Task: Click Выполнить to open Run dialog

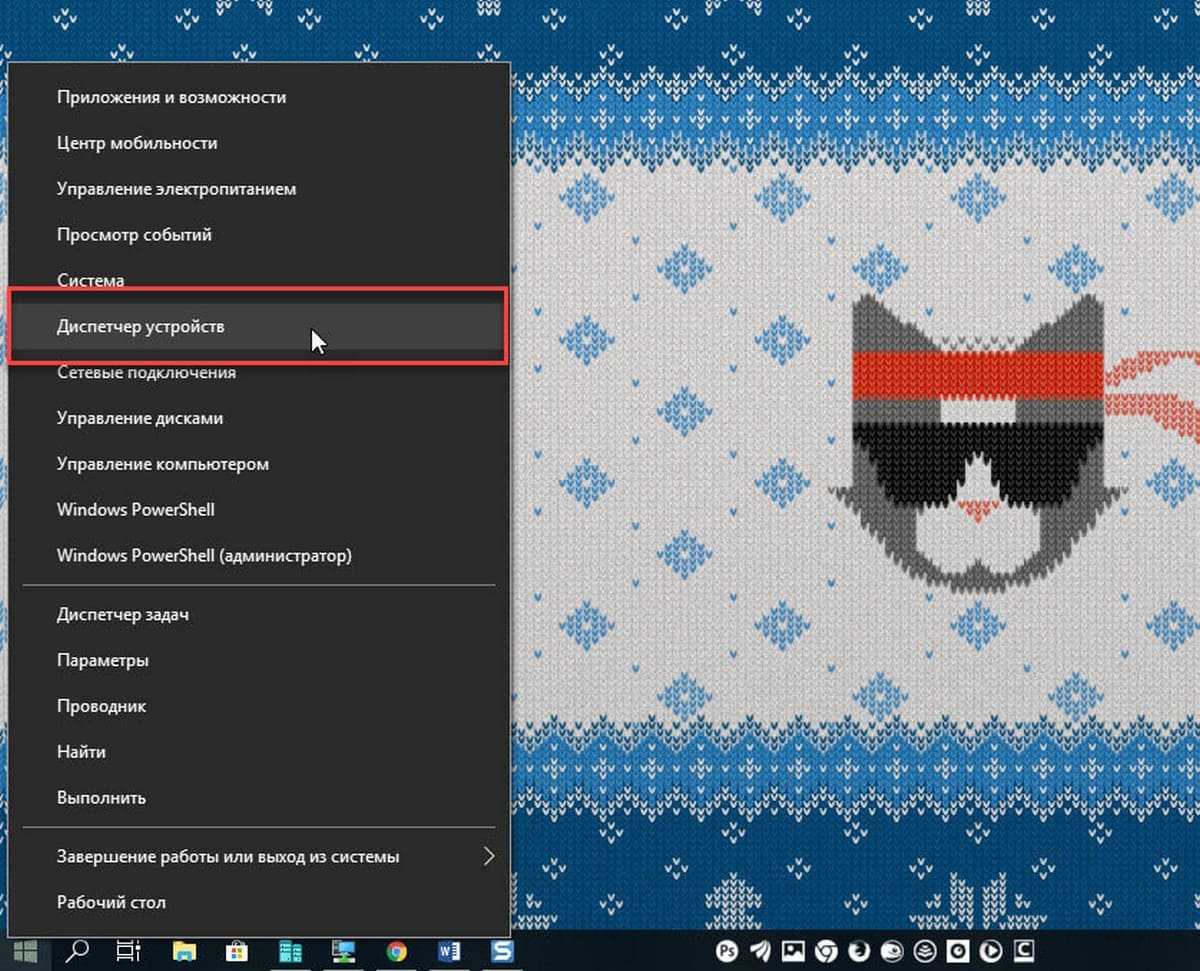Action: 101,798
